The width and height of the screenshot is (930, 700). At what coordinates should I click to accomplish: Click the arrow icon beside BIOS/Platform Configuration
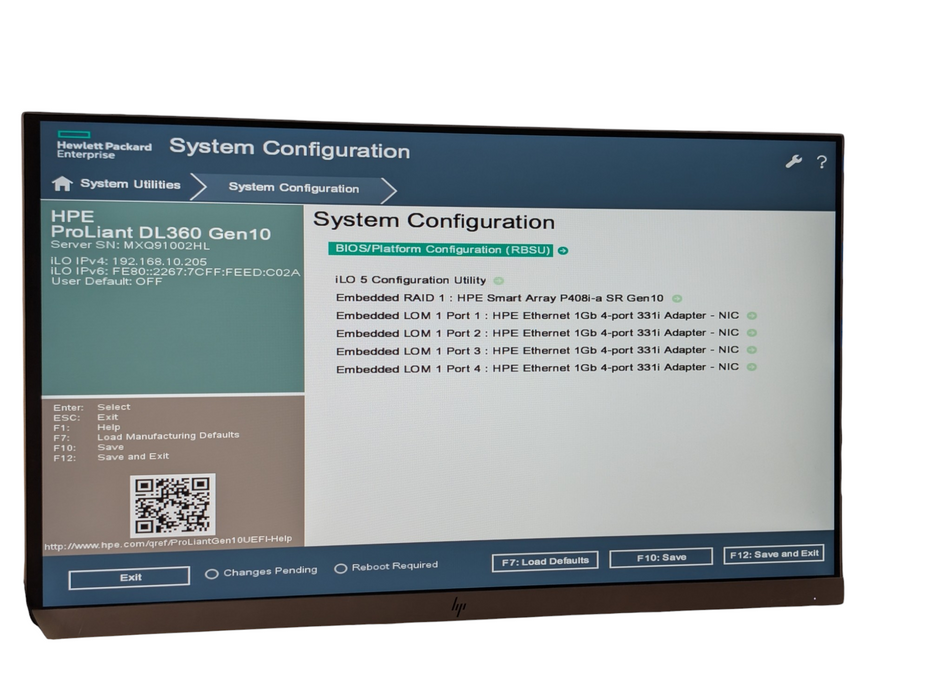coord(563,250)
